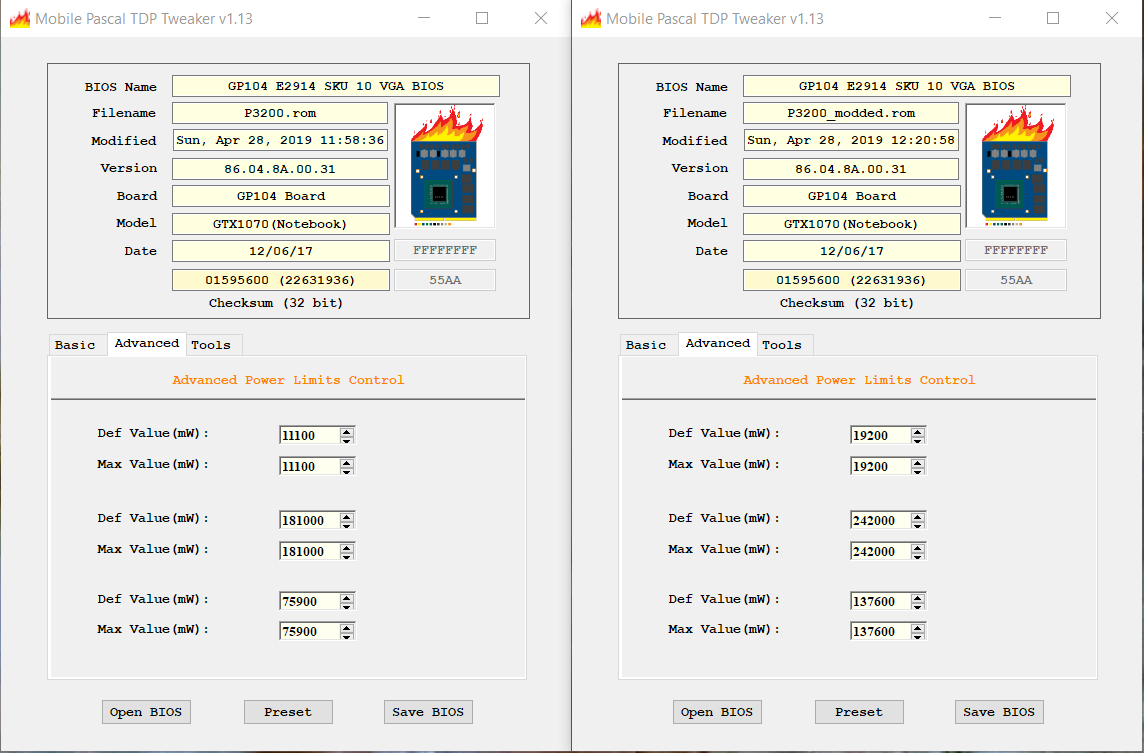Decrease the Max Value 75900 spinner with its down arrow
Image resolution: width=1144 pixels, height=753 pixels.
347,636
